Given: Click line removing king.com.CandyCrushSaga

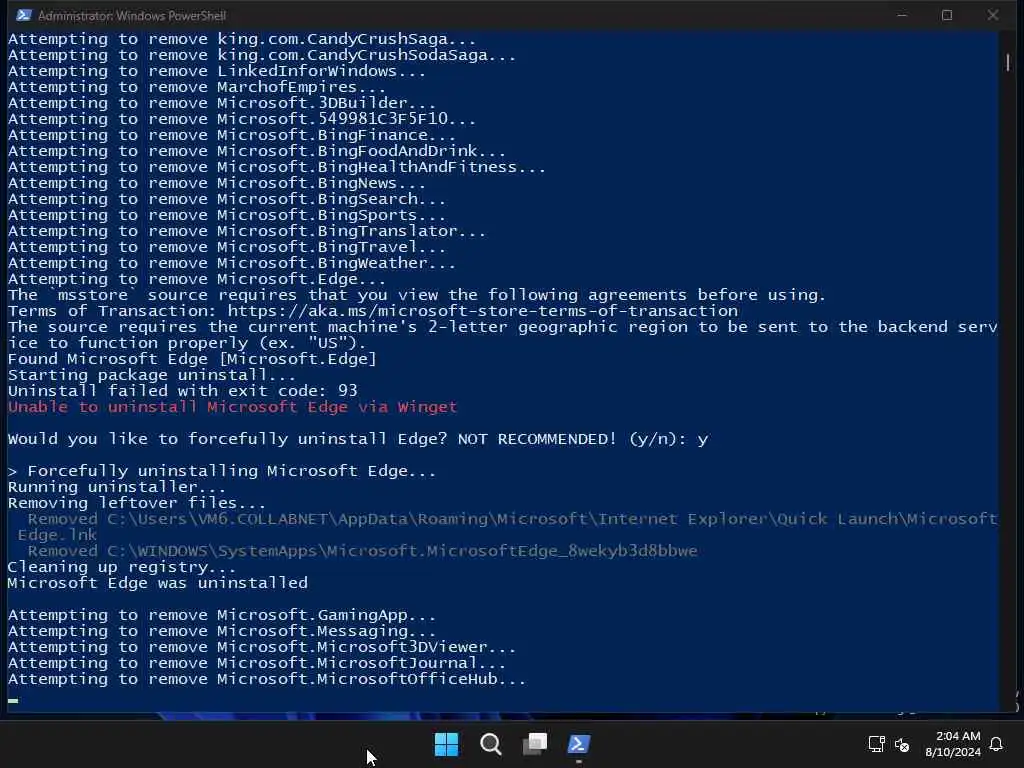Looking at the screenshot, I should (x=242, y=39).
